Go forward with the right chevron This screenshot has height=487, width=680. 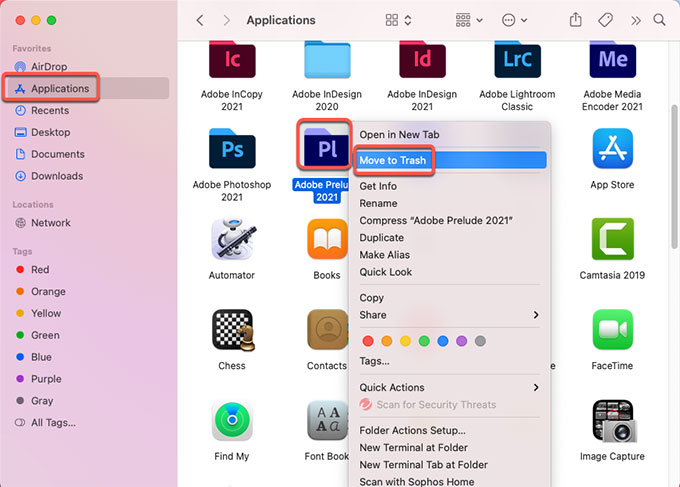226,20
